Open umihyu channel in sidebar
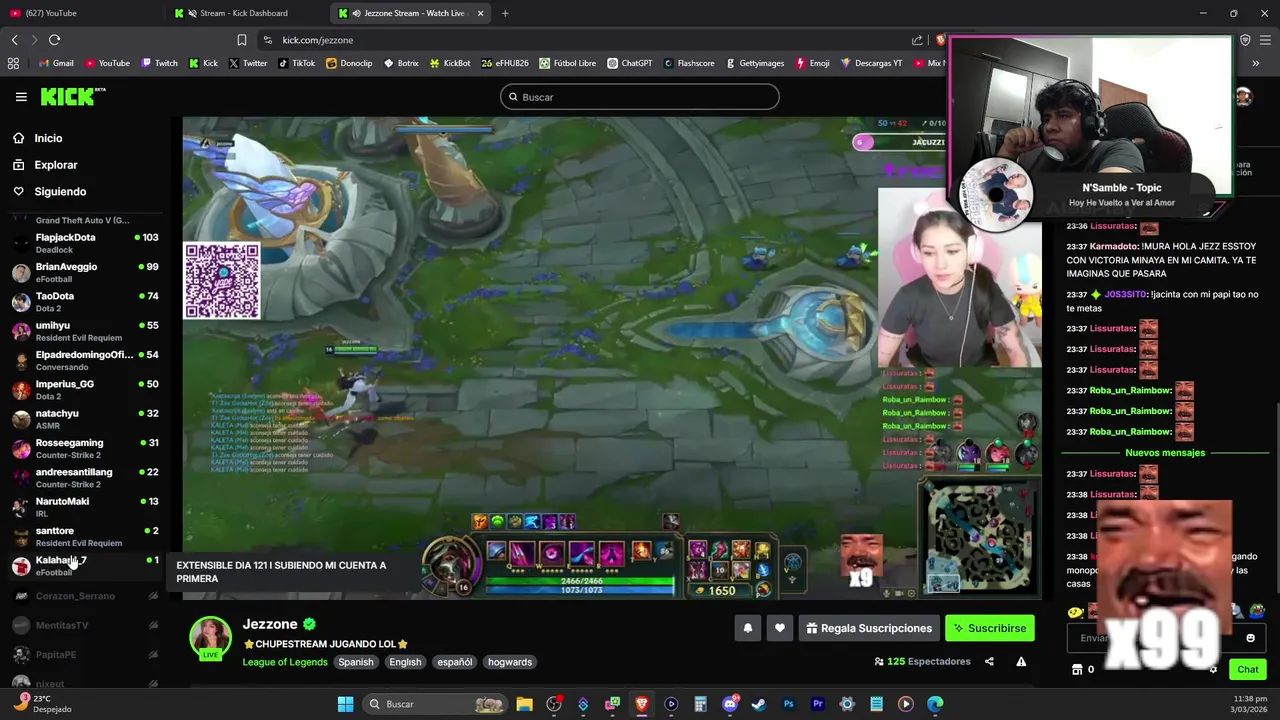 tap(84, 331)
